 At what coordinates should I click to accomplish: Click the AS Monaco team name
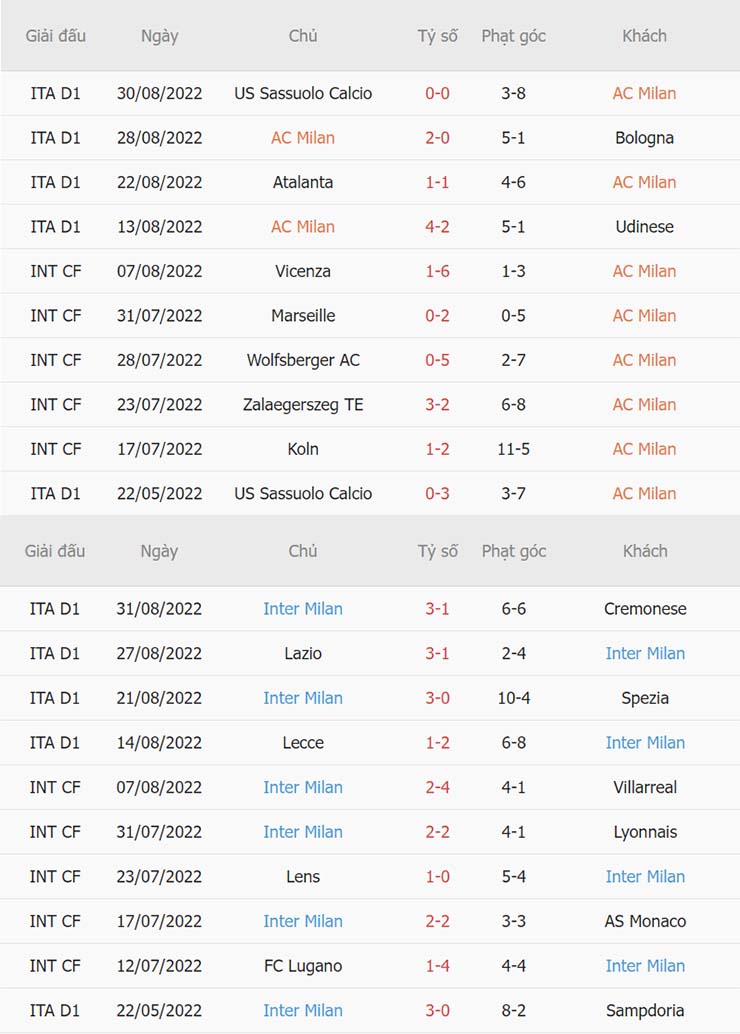tap(645, 921)
